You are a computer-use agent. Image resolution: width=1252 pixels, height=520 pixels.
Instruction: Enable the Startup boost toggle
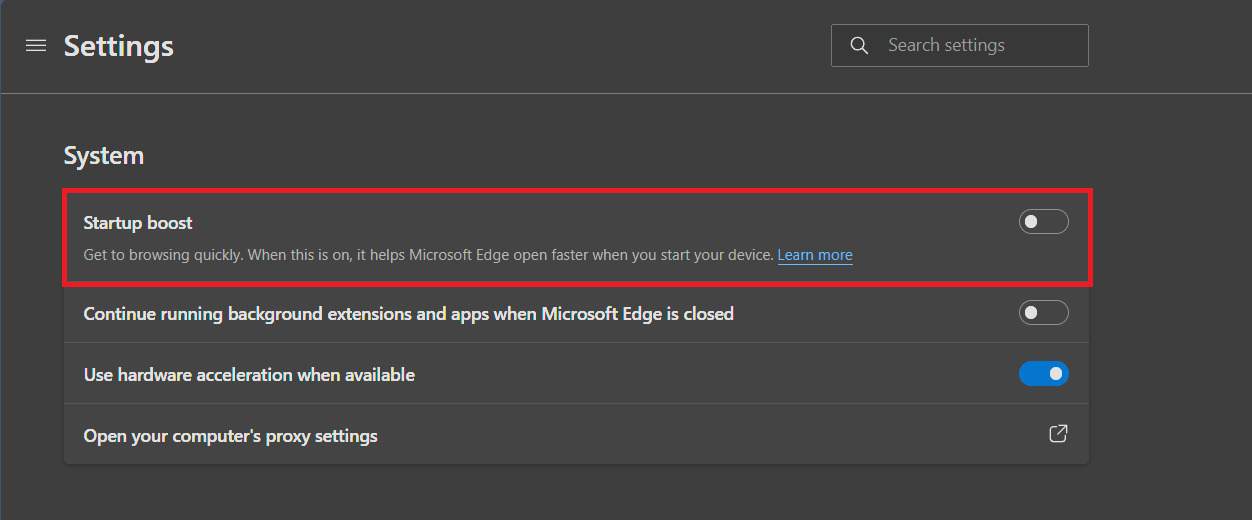coord(1043,222)
